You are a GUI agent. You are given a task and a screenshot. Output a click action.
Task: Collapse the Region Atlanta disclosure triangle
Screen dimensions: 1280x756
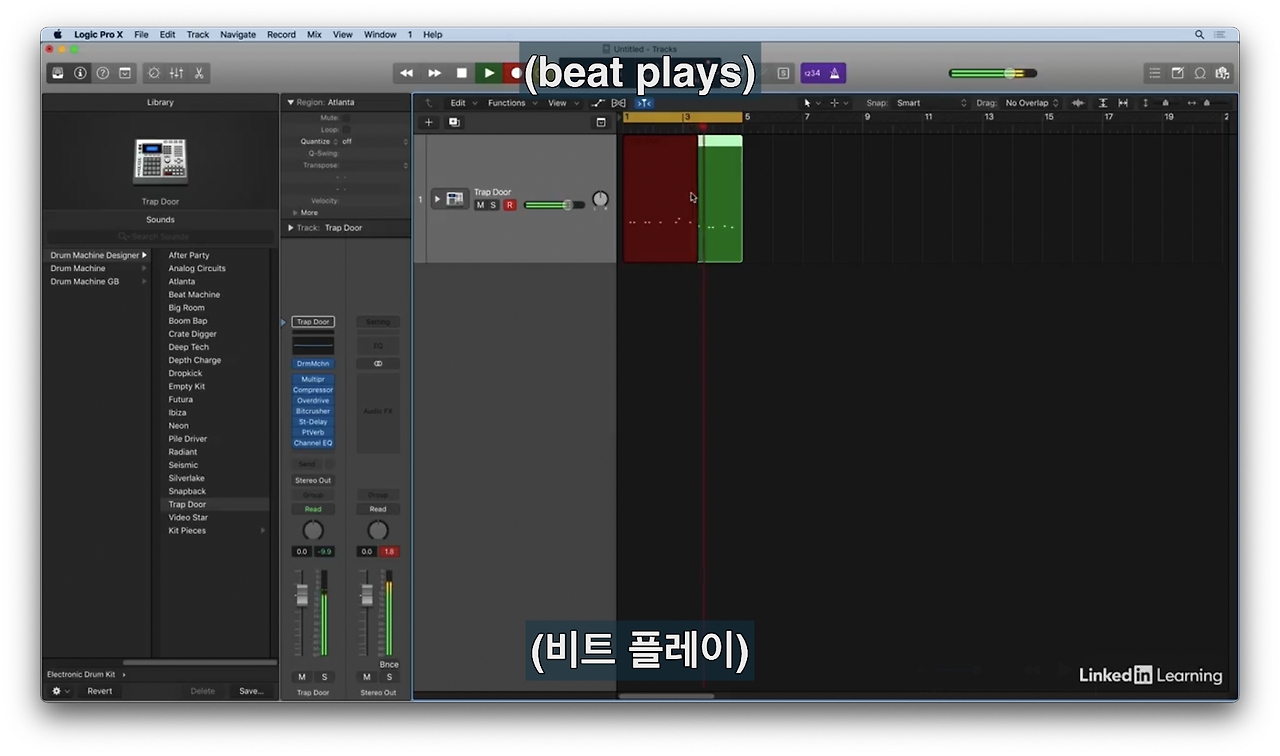coord(291,102)
